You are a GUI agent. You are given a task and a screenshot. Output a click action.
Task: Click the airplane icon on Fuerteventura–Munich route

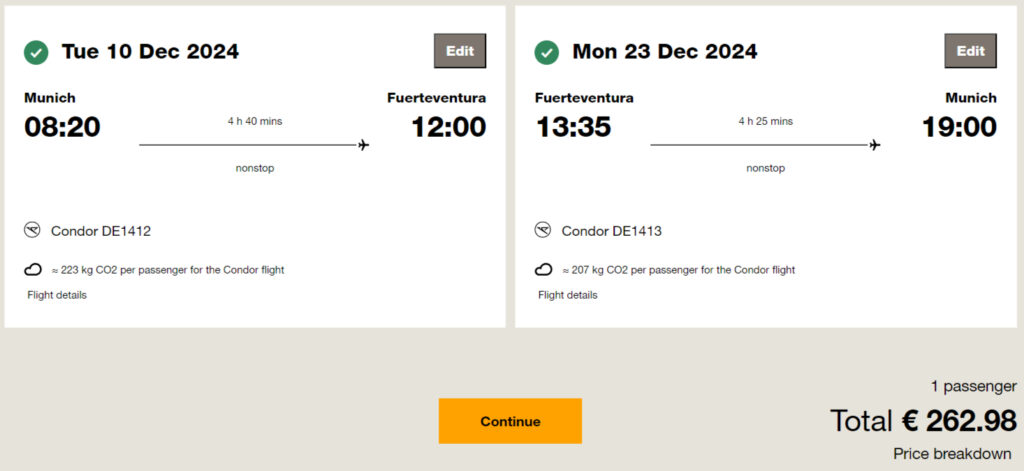(875, 146)
